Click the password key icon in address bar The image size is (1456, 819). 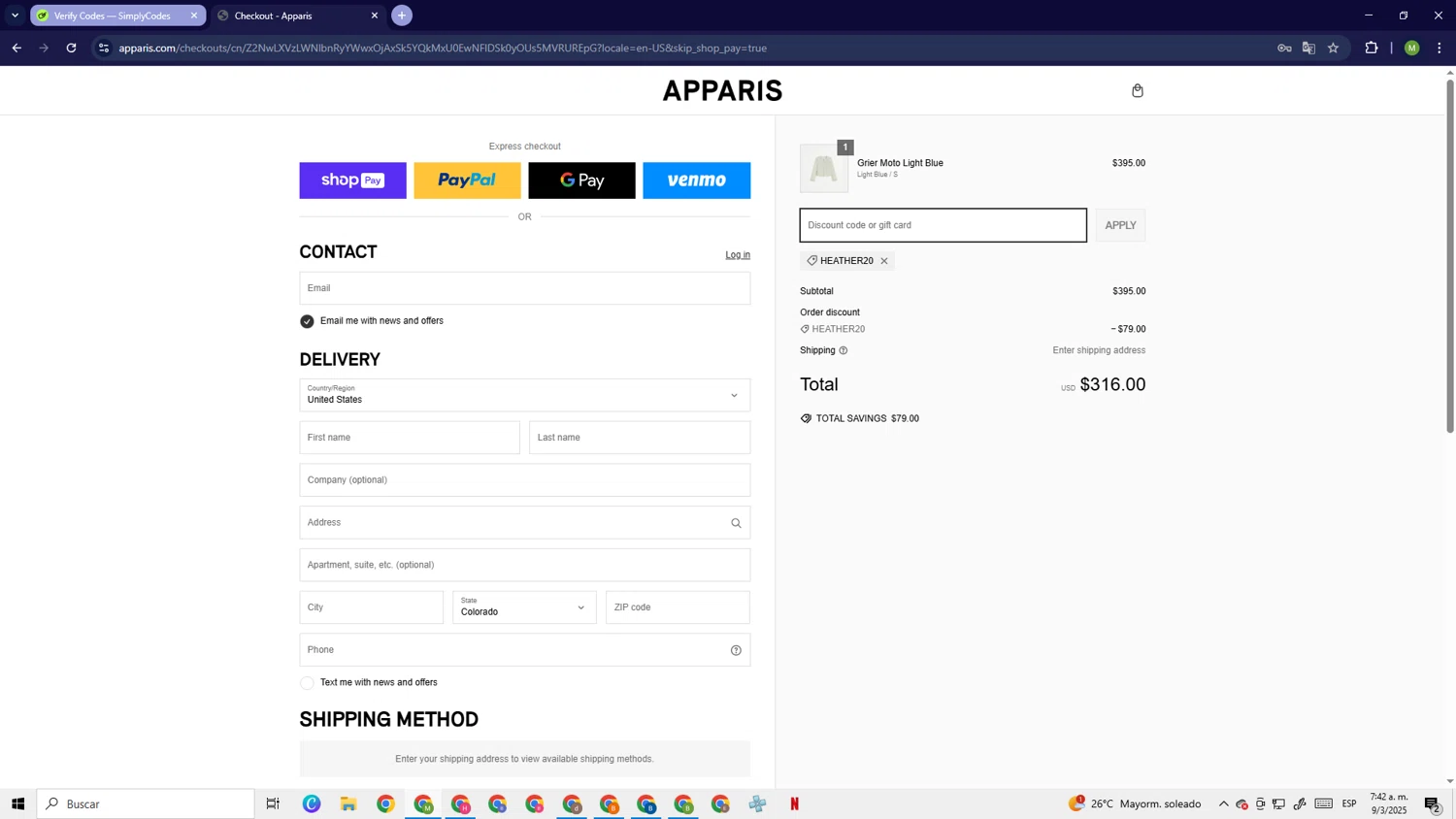(x=1284, y=48)
